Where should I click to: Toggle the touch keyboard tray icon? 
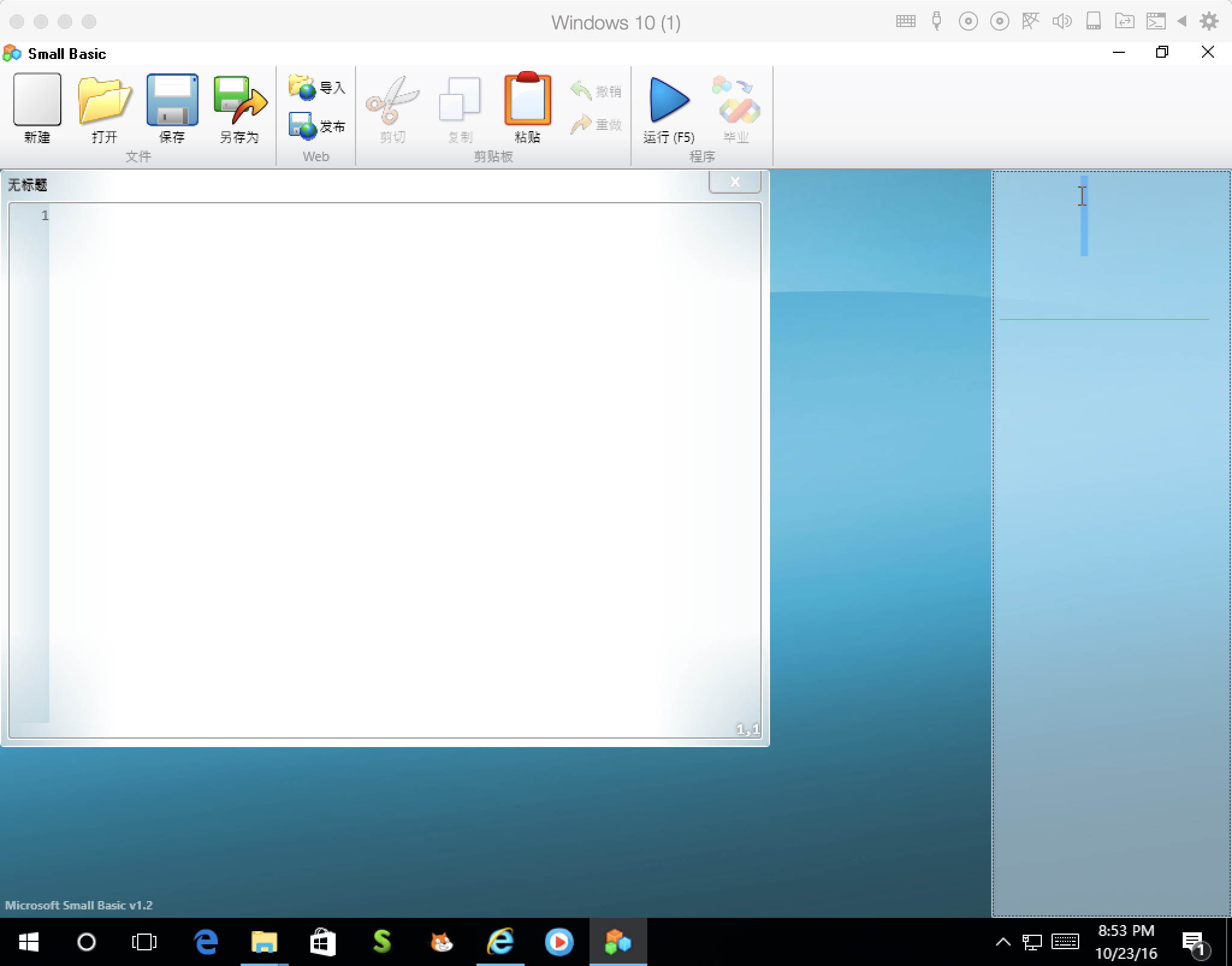[x=1065, y=942]
